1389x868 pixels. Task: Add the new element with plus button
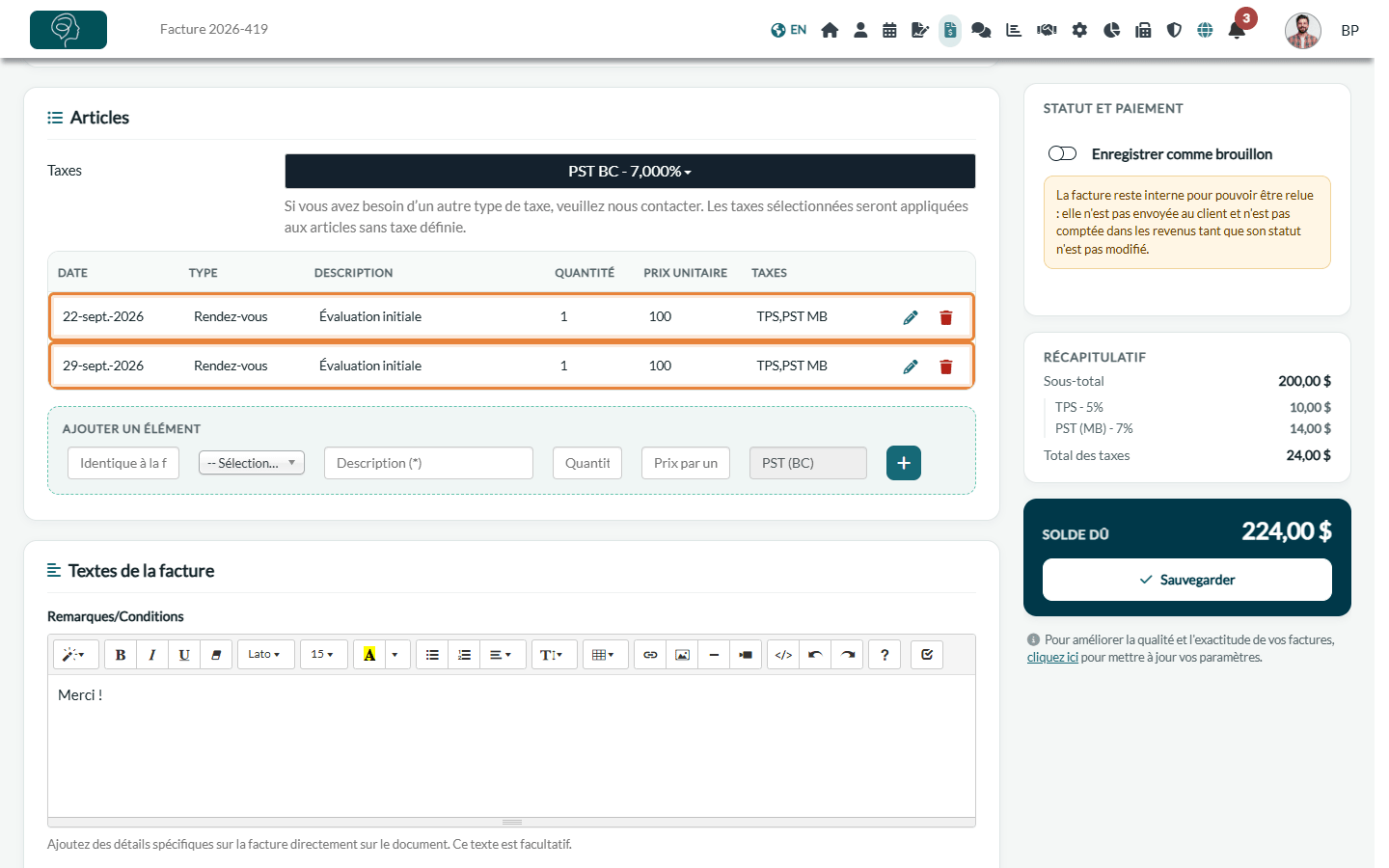point(904,463)
